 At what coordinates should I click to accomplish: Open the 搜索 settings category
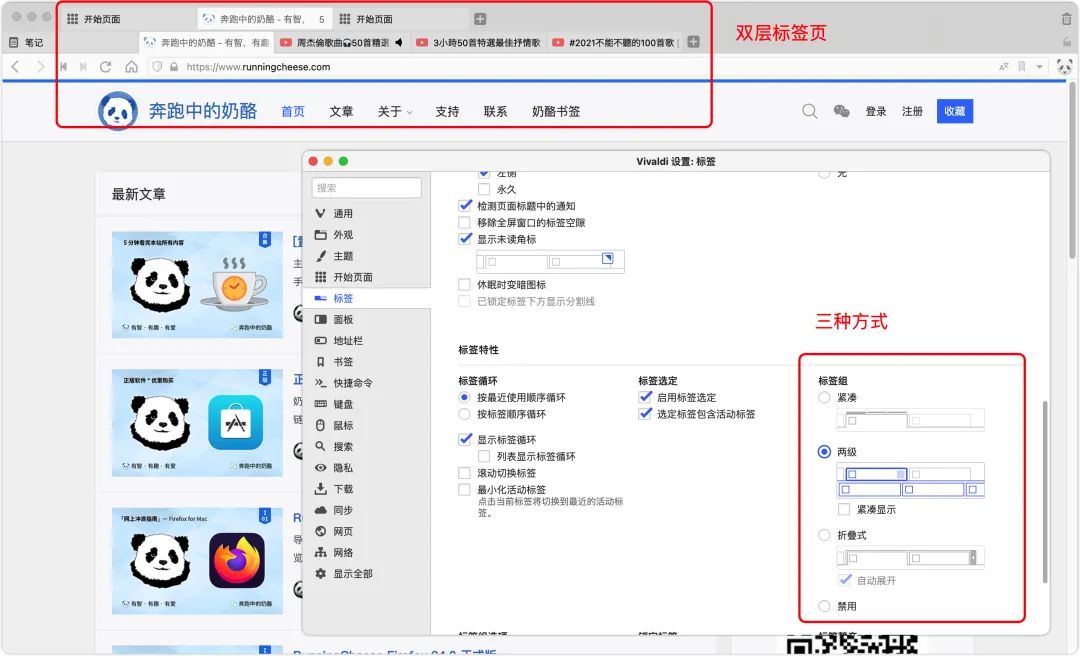[x=342, y=447]
